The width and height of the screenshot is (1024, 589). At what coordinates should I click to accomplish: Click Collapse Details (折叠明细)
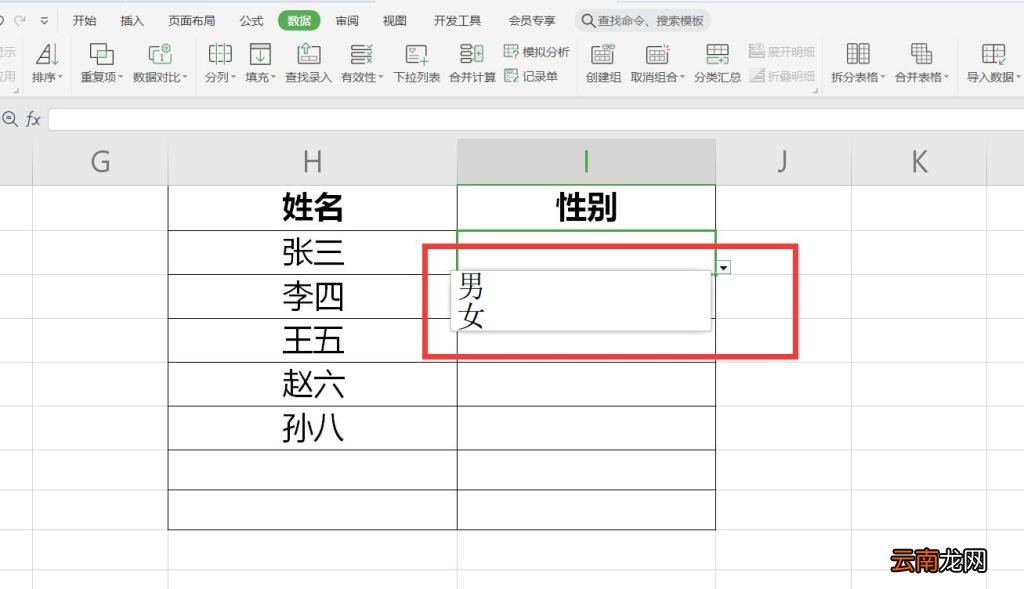click(x=782, y=76)
